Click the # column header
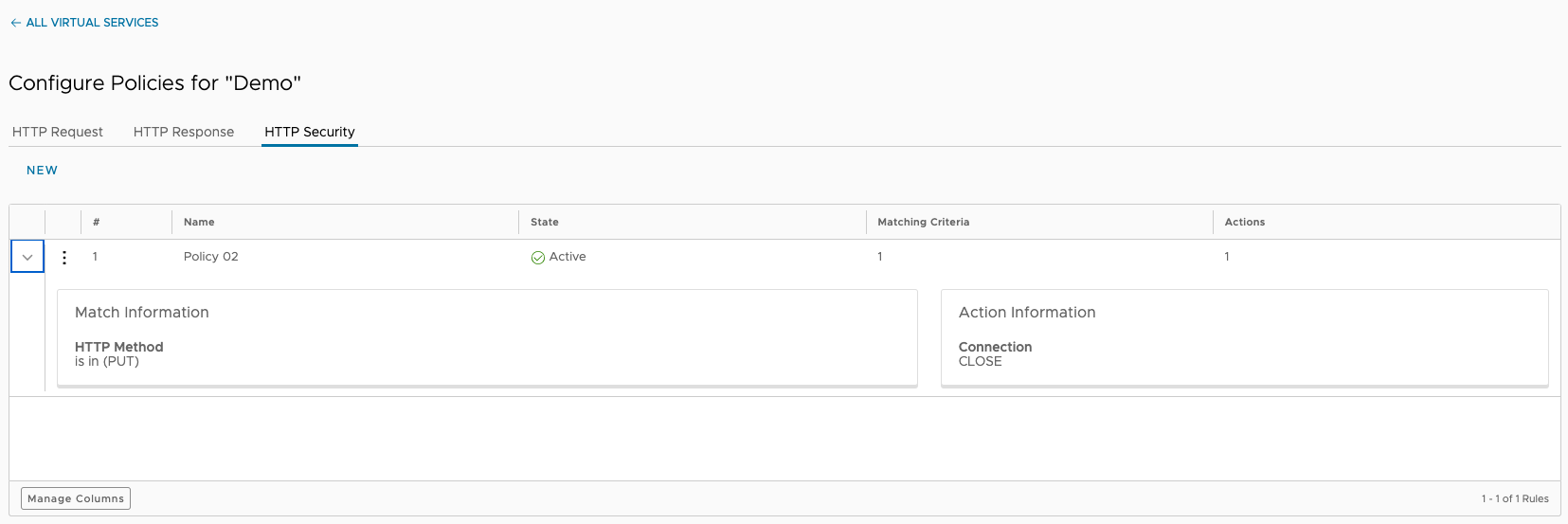Image resolution: width=1568 pixels, height=524 pixels. [x=97, y=222]
